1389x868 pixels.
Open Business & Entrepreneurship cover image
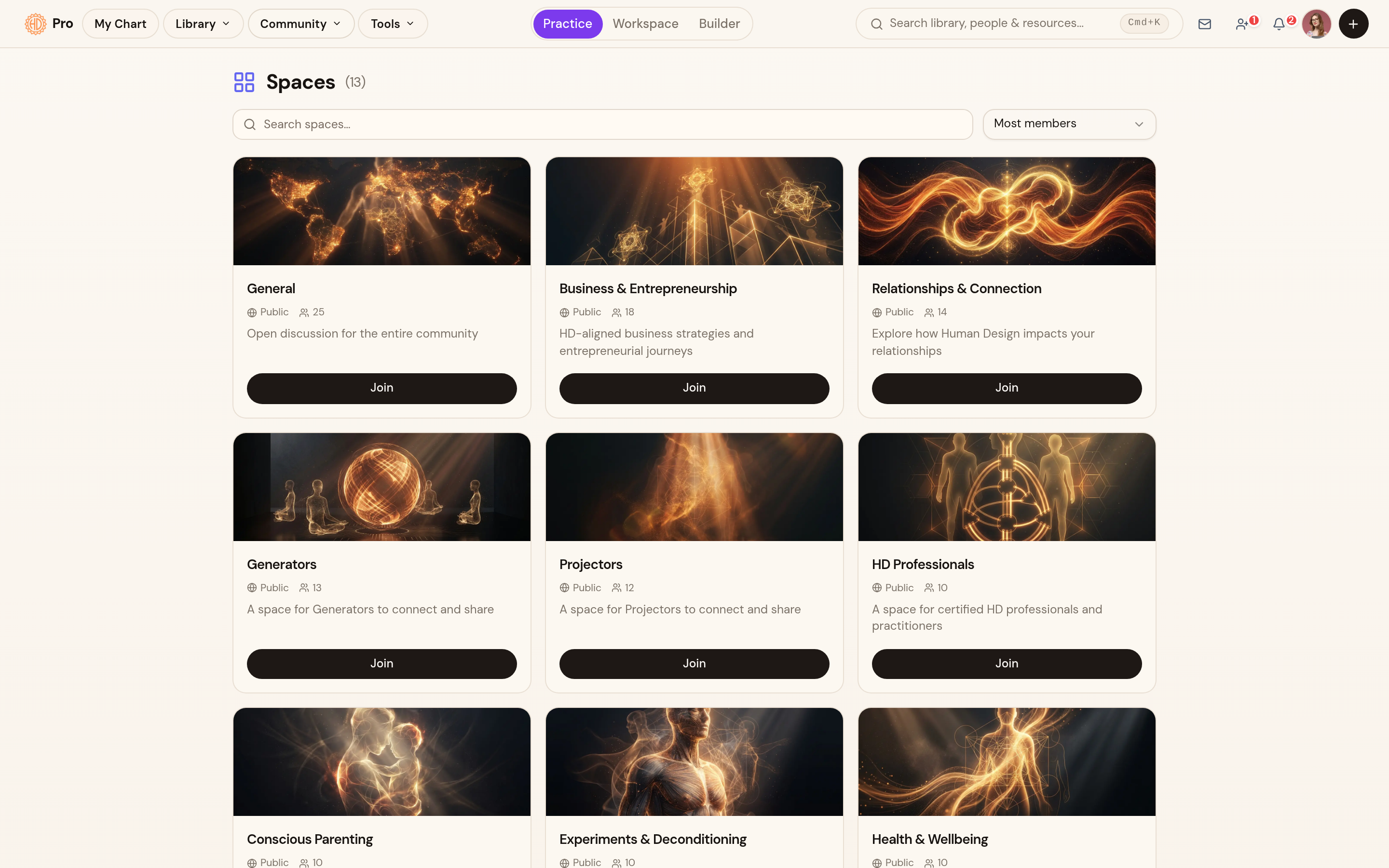[694, 211]
